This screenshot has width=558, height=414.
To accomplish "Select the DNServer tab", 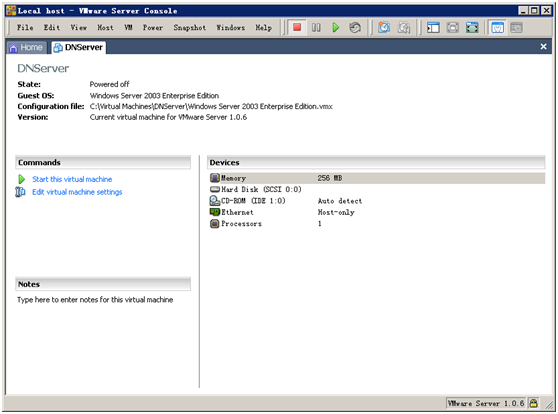I will pyautogui.click(x=79, y=47).
